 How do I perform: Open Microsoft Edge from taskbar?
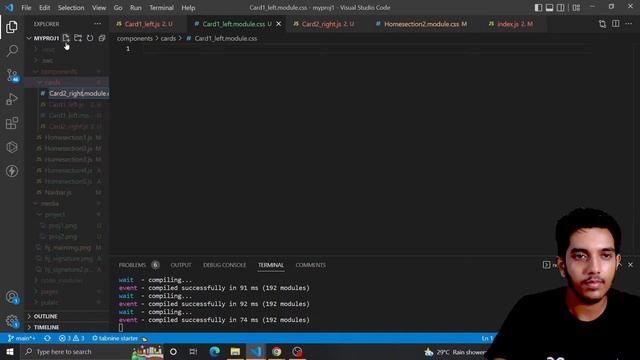(214, 351)
